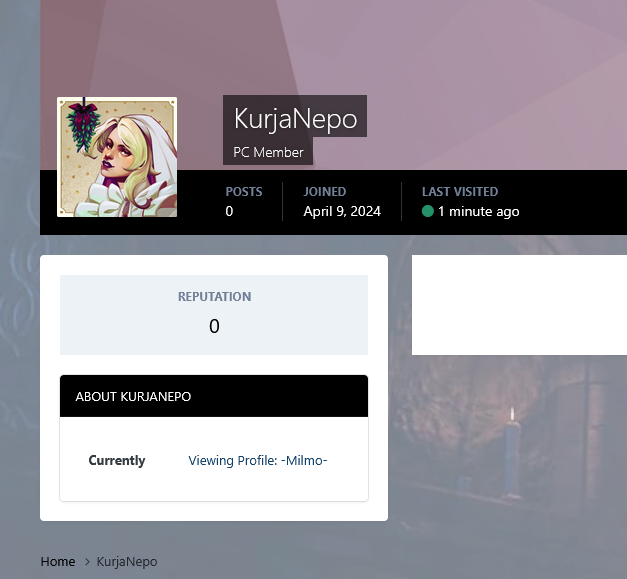
Task: Click the PC Member group label
Action: point(268,152)
